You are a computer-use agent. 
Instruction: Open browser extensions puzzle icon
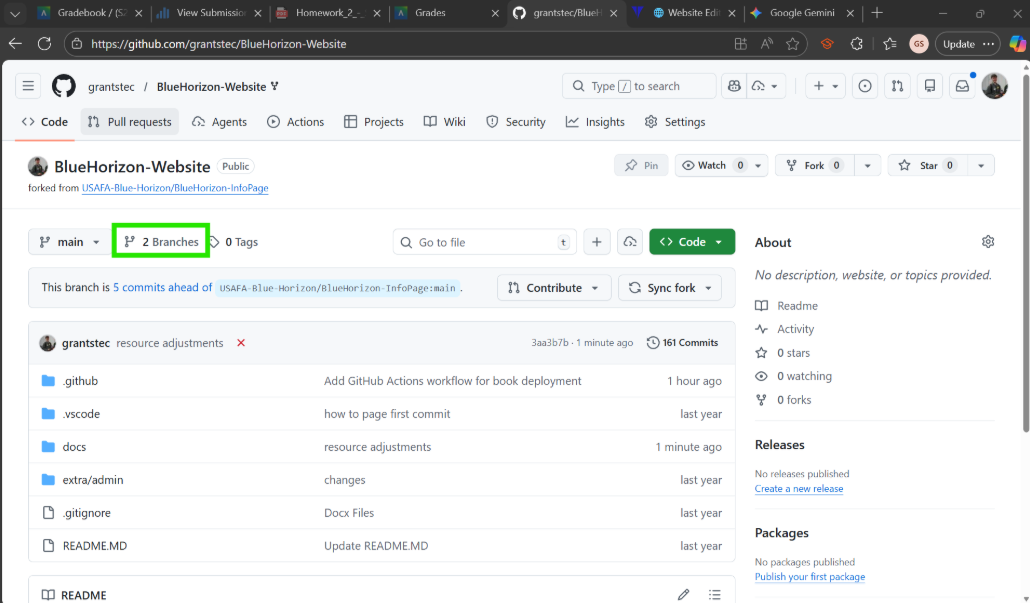coord(857,44)
